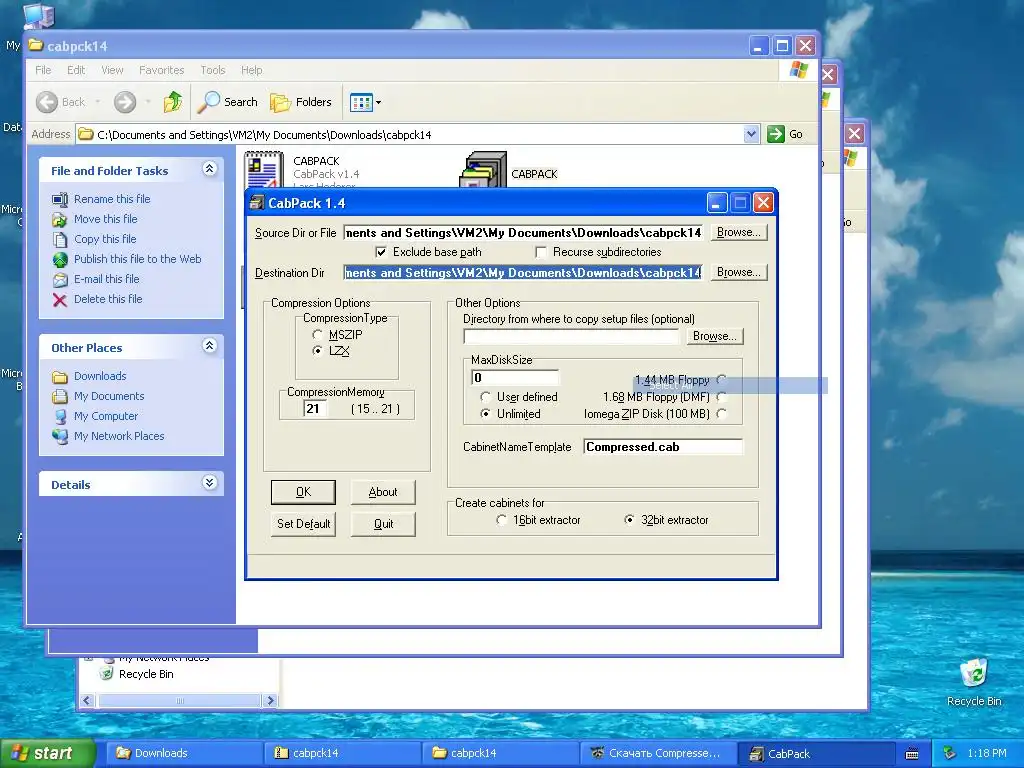Open the address bar dropdown

point(751,134)
